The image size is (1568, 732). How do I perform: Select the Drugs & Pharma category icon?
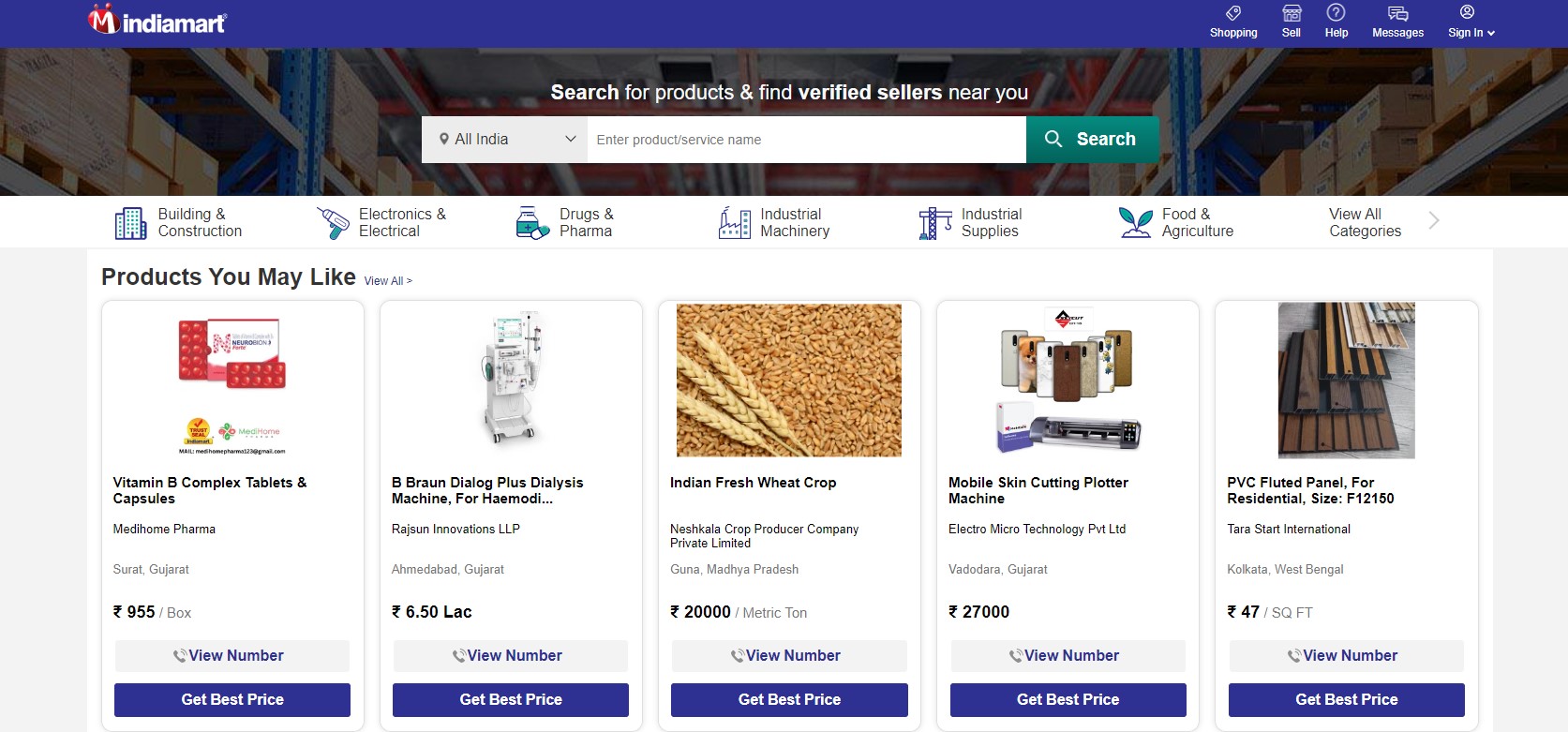click(532, 223)
